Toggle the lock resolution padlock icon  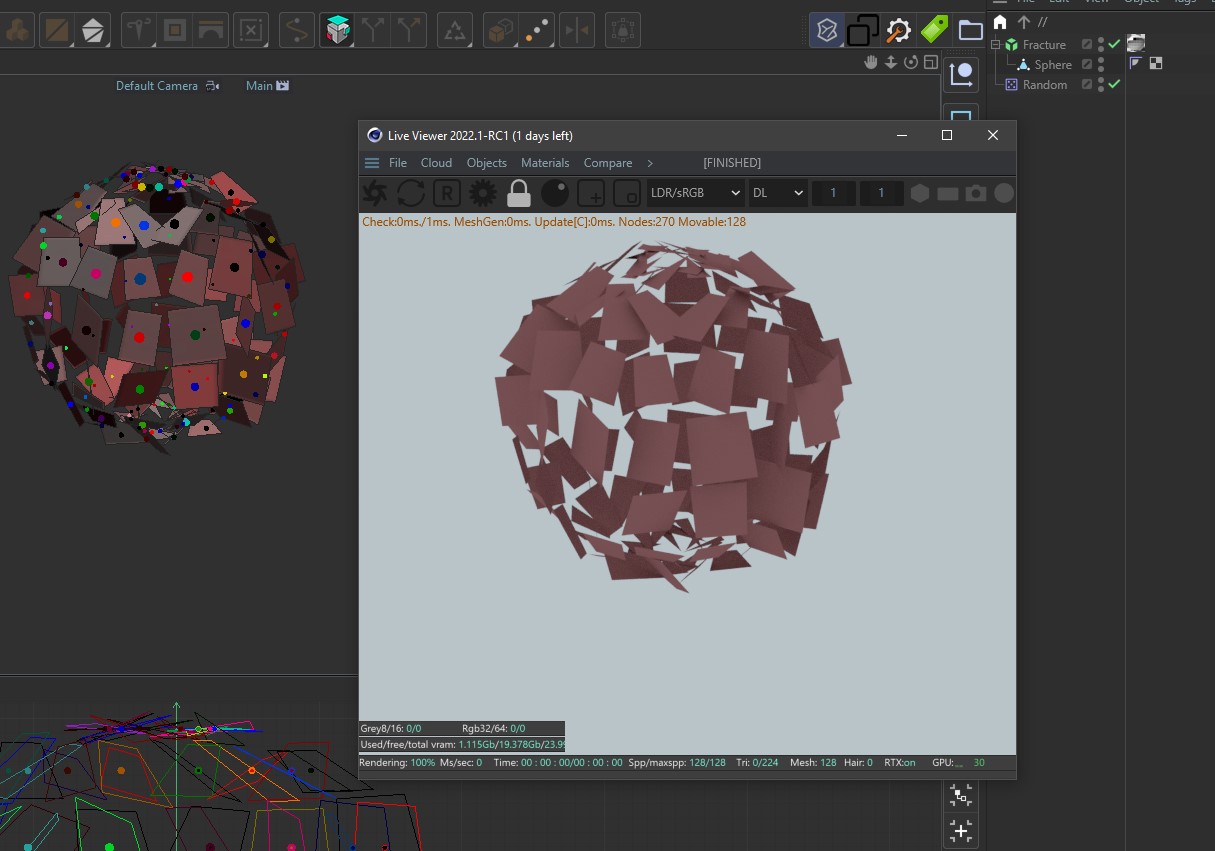tap(518, 193)
